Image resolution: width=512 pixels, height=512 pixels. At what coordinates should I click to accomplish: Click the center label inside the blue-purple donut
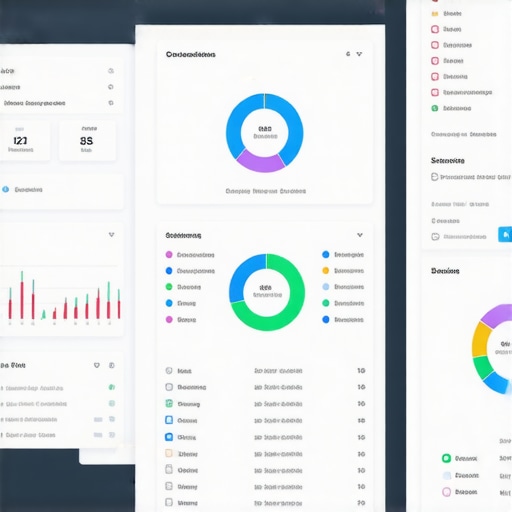pyautogui.click(x=265, y=132)
